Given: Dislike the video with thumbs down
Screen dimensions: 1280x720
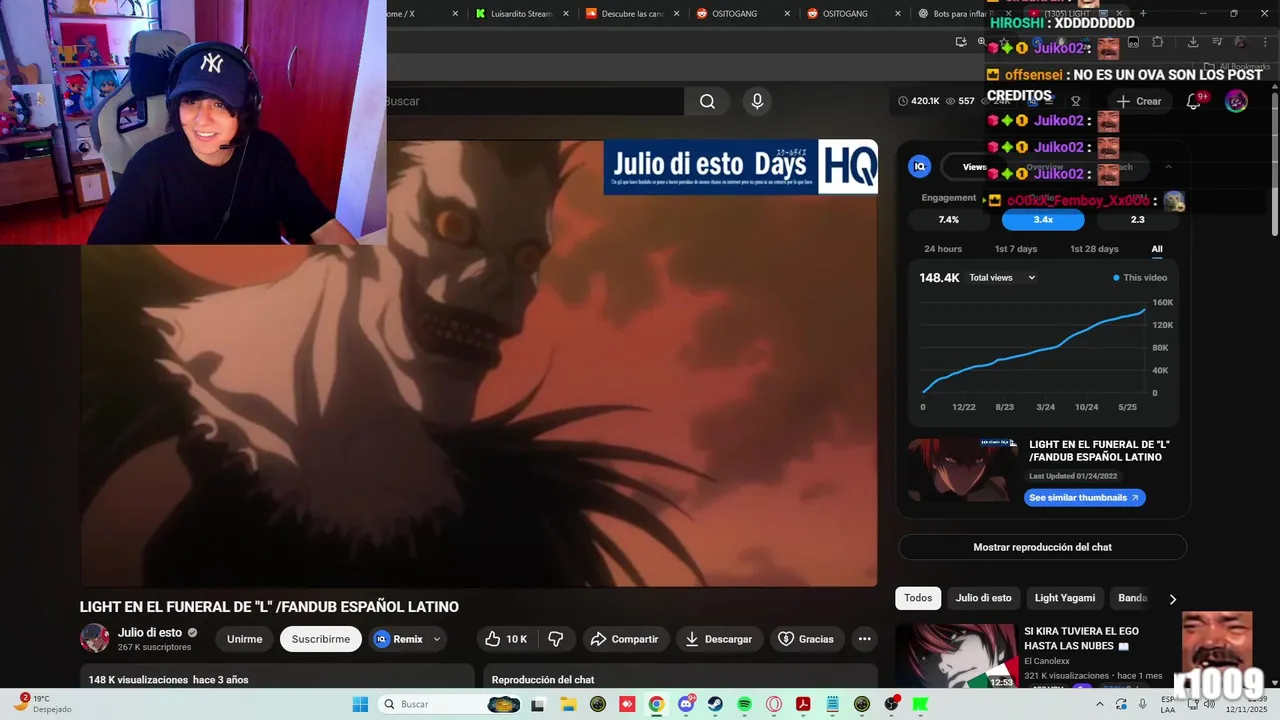Looking at the screenshot, I should pyautogui.click(x=556, y=639).
